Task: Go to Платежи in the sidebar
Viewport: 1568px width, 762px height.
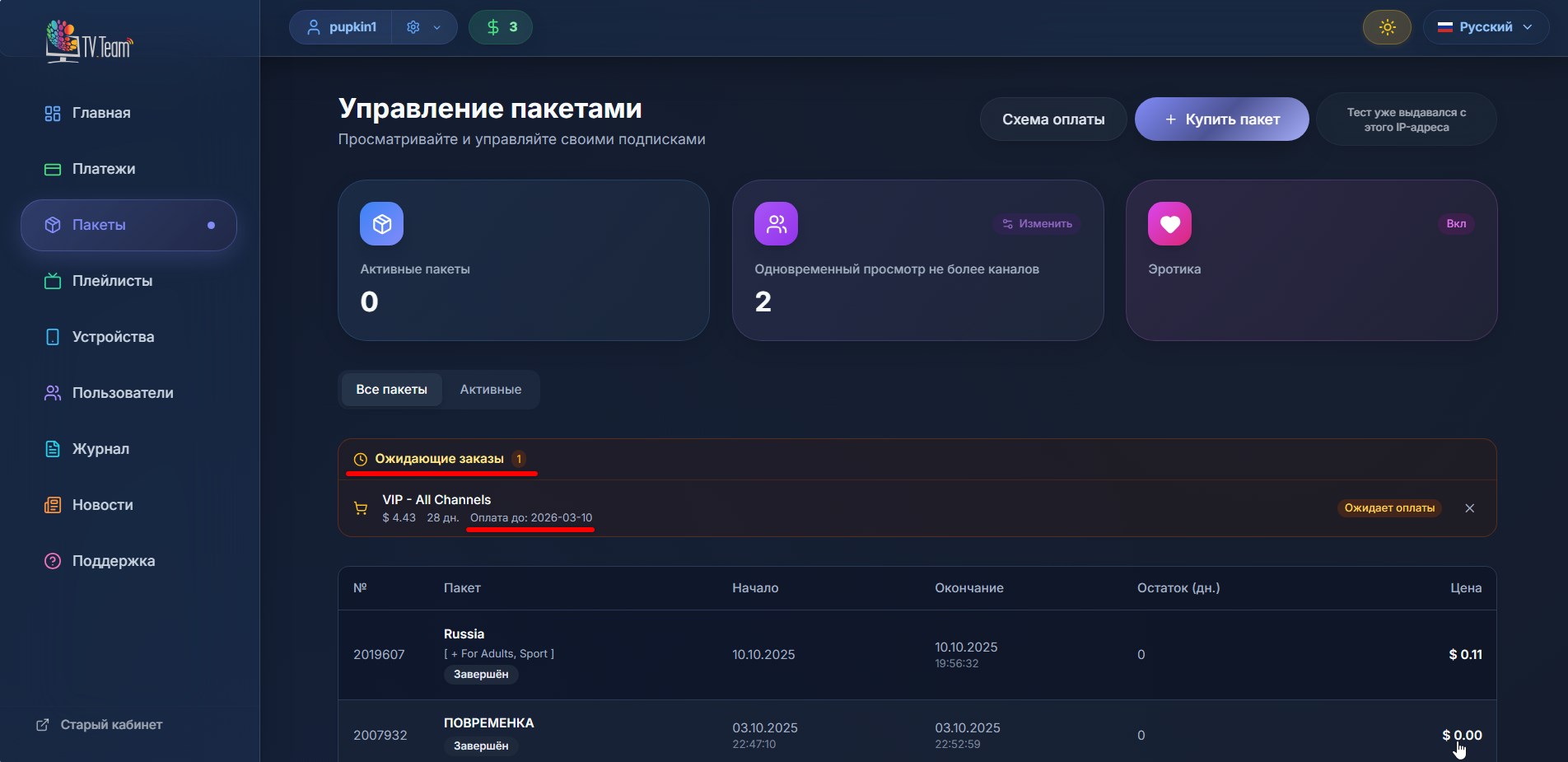Action: [x=103, y=169]
